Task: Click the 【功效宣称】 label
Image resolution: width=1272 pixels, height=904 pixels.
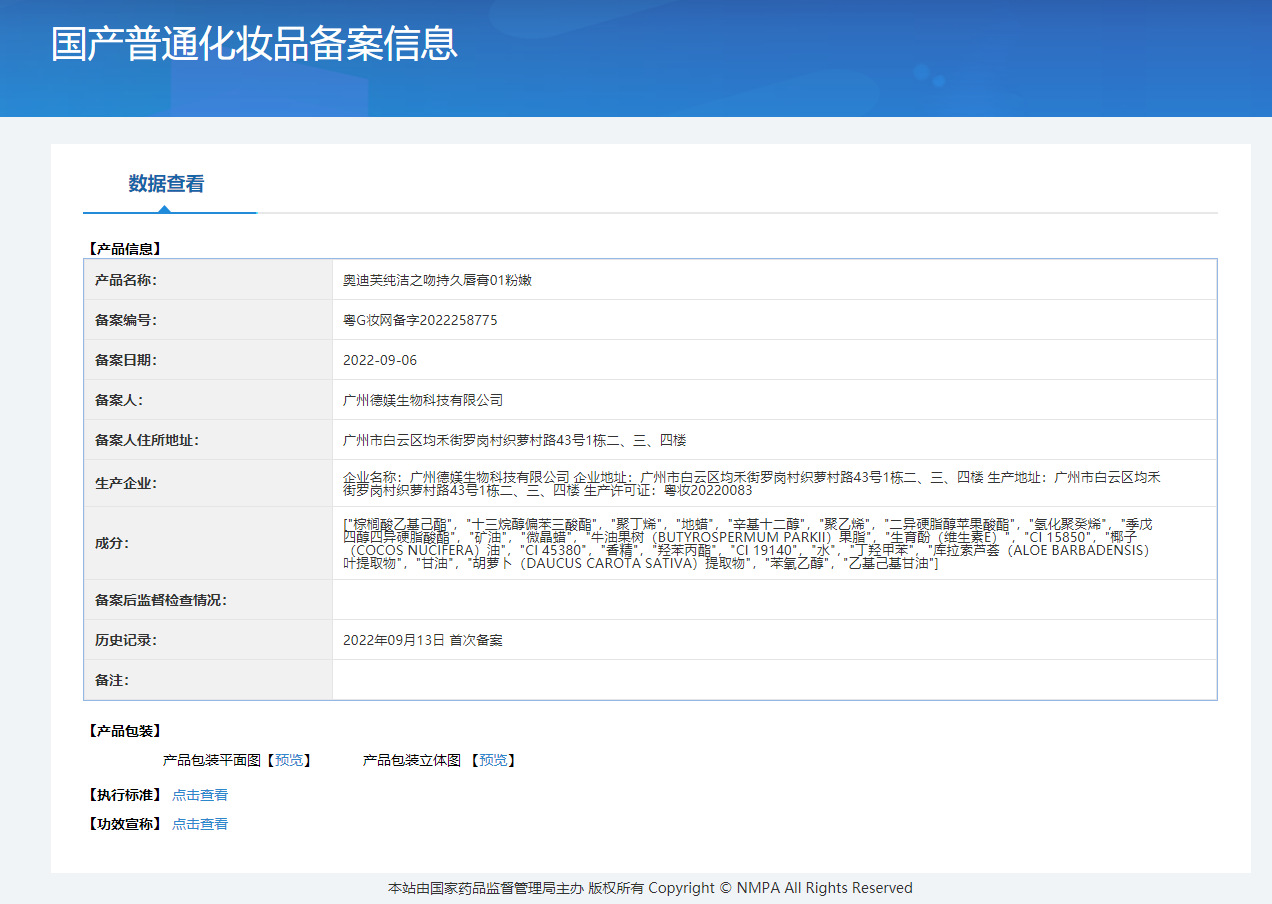Action: point(125,824)
